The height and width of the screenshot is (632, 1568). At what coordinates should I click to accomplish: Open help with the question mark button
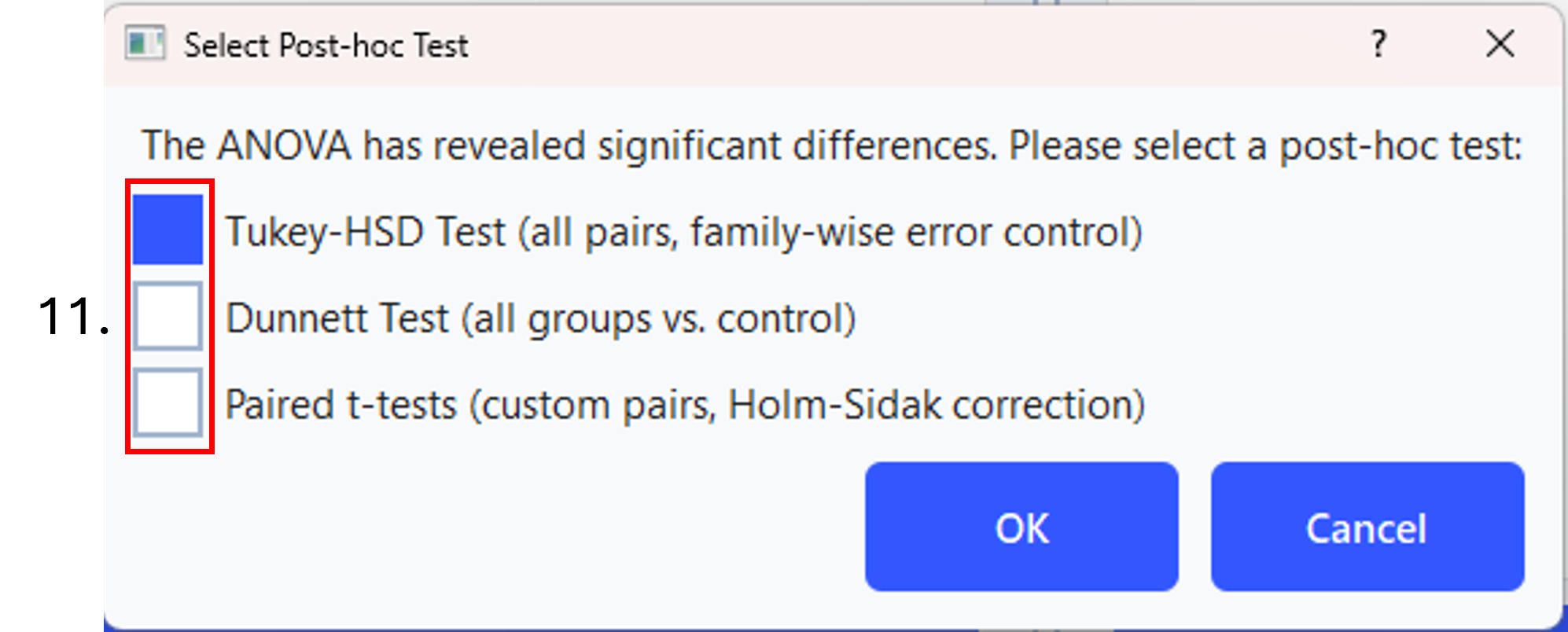1378,43
